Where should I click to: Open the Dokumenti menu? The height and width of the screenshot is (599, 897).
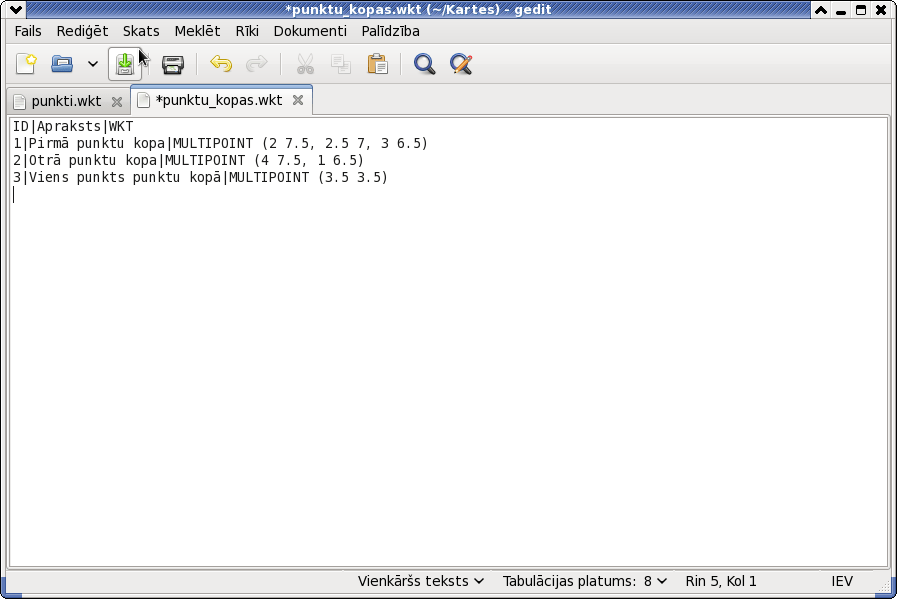coord(310,31)
